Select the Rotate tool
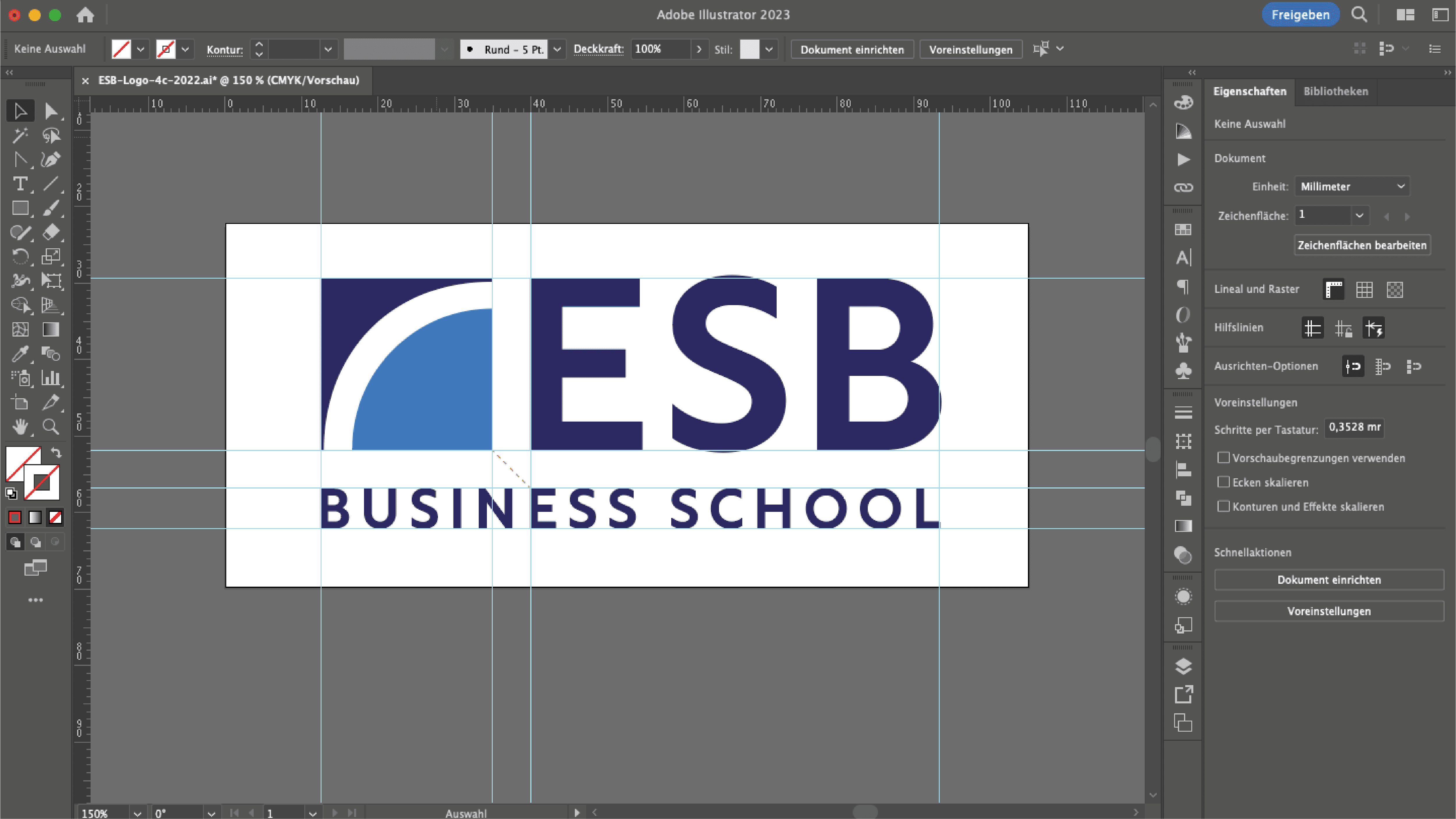This screenshot has width=1456, height=819. (x=20, y=257)
